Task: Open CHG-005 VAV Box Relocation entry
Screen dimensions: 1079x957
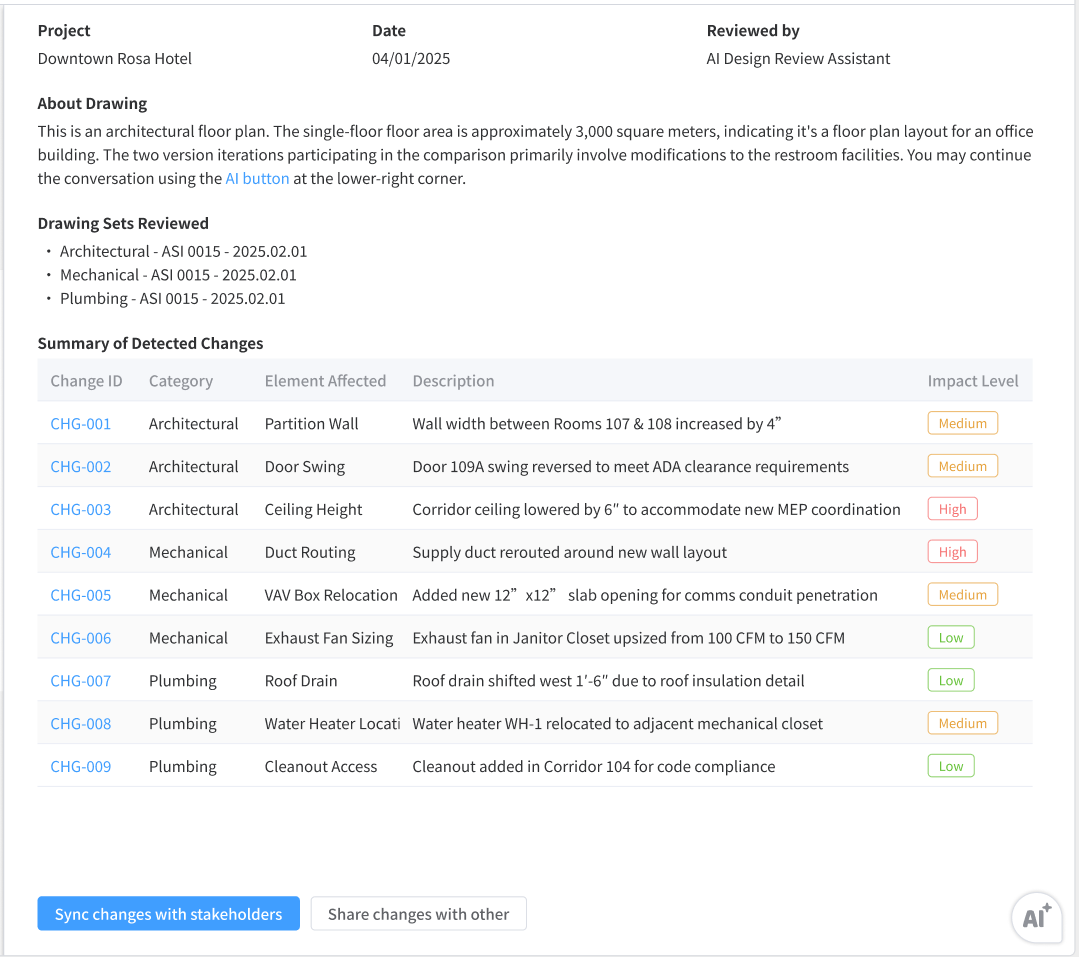Action: point(81,596)
